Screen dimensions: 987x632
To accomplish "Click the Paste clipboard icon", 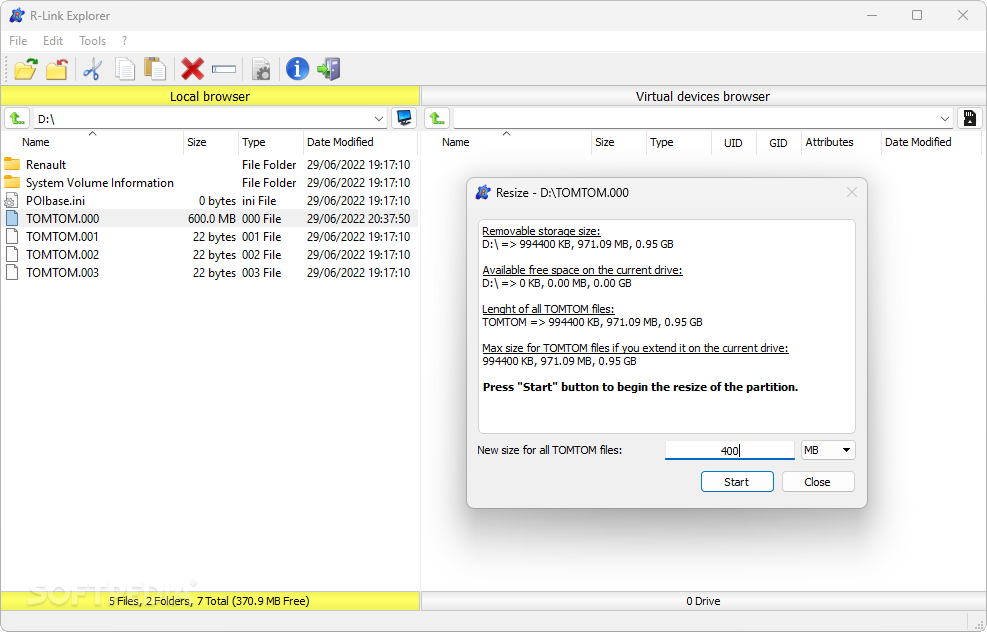I will 155,69.
